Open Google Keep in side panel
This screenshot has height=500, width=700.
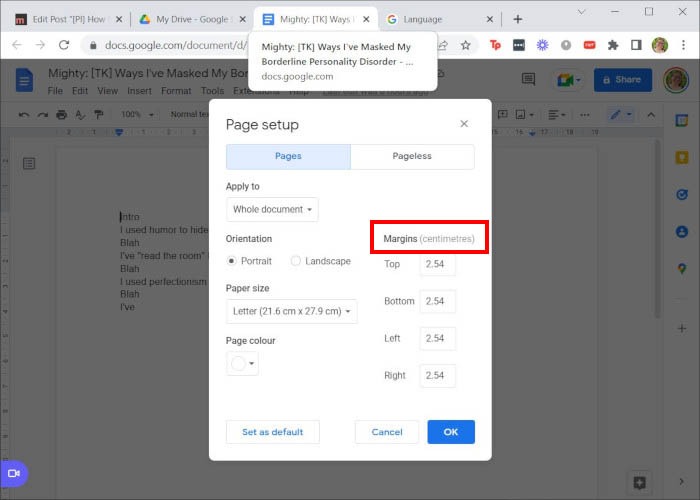click(x=682, y=157)
